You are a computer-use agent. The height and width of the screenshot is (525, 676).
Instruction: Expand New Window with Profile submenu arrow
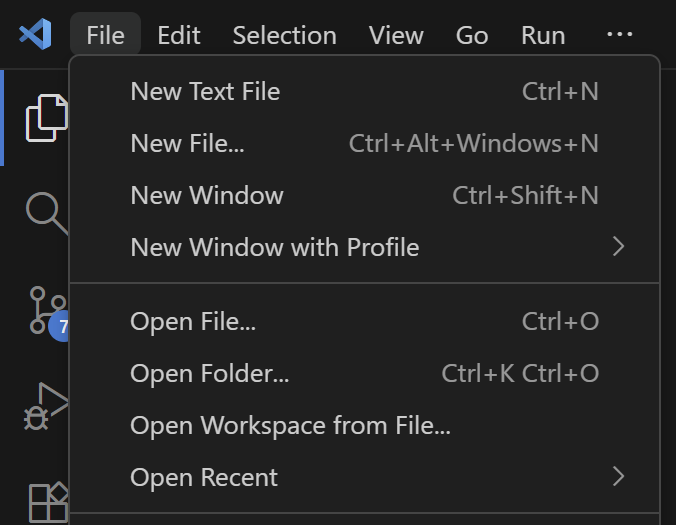coord(618,247)
